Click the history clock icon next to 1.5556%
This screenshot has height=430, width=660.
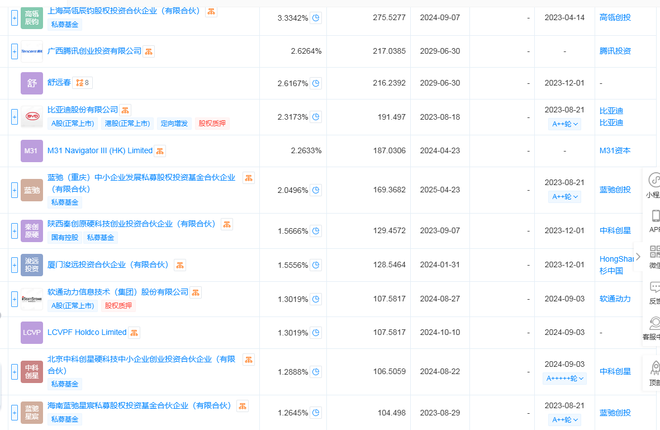point(315,264)
